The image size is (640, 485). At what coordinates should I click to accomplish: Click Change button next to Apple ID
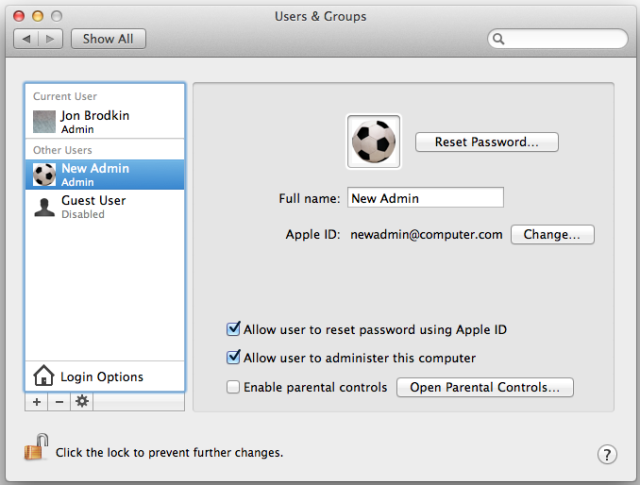(552, 235)
